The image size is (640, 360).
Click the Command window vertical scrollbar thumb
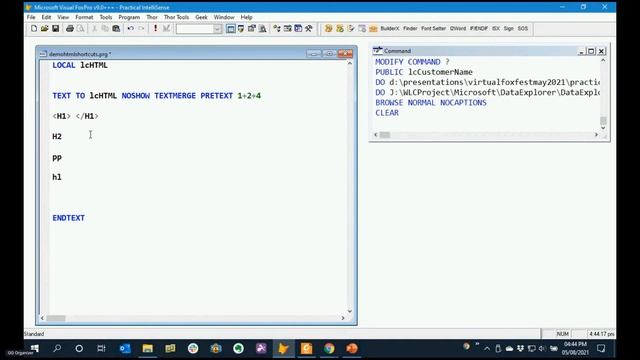click(x=603, y=120)
